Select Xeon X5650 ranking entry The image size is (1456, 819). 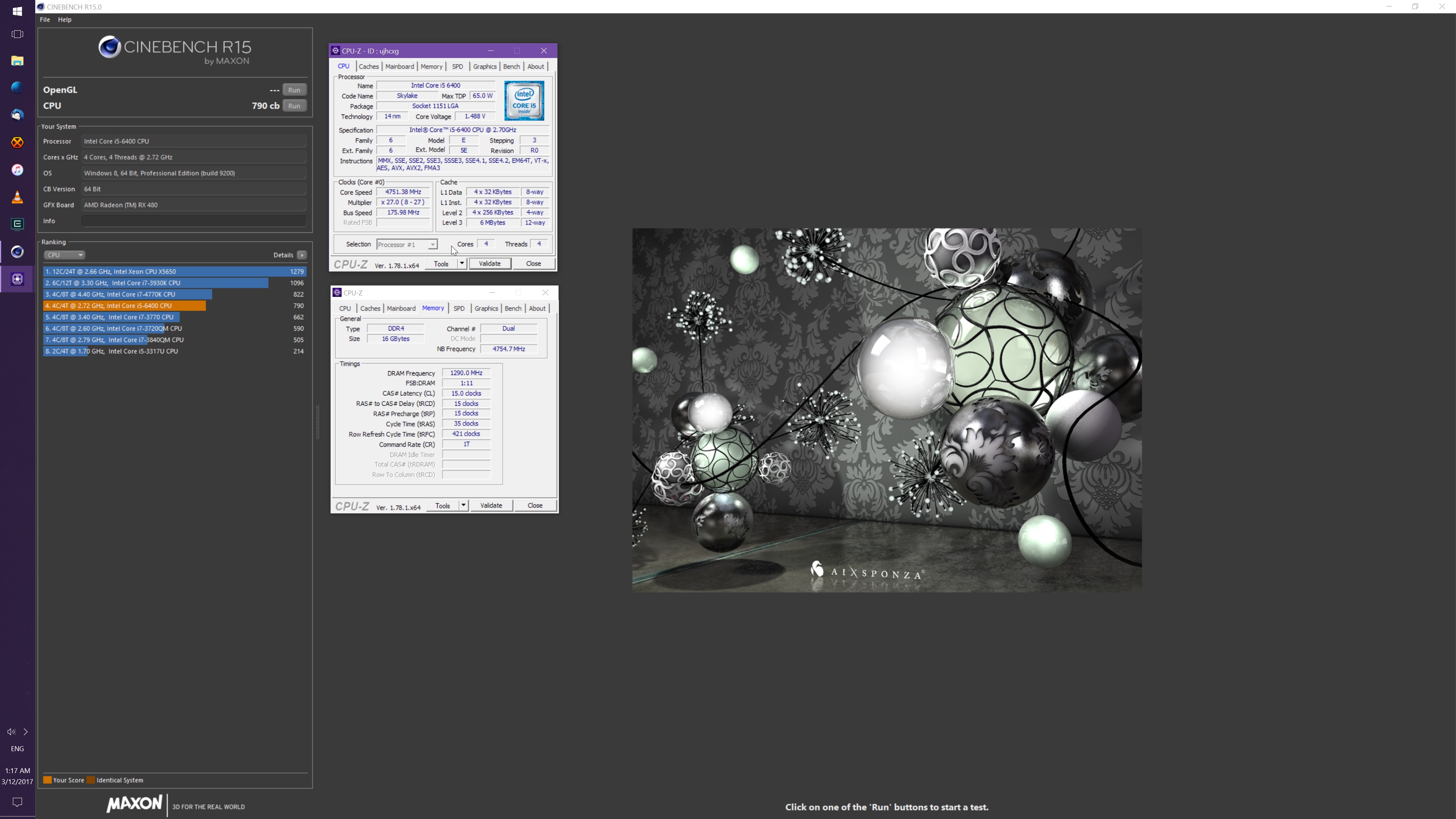[x=175, y=271]
